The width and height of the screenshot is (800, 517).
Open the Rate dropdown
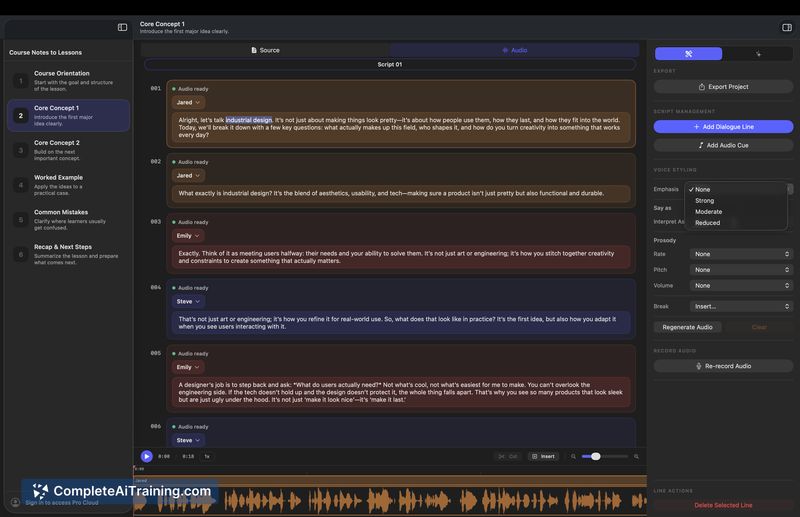click(x=741, y=254)
